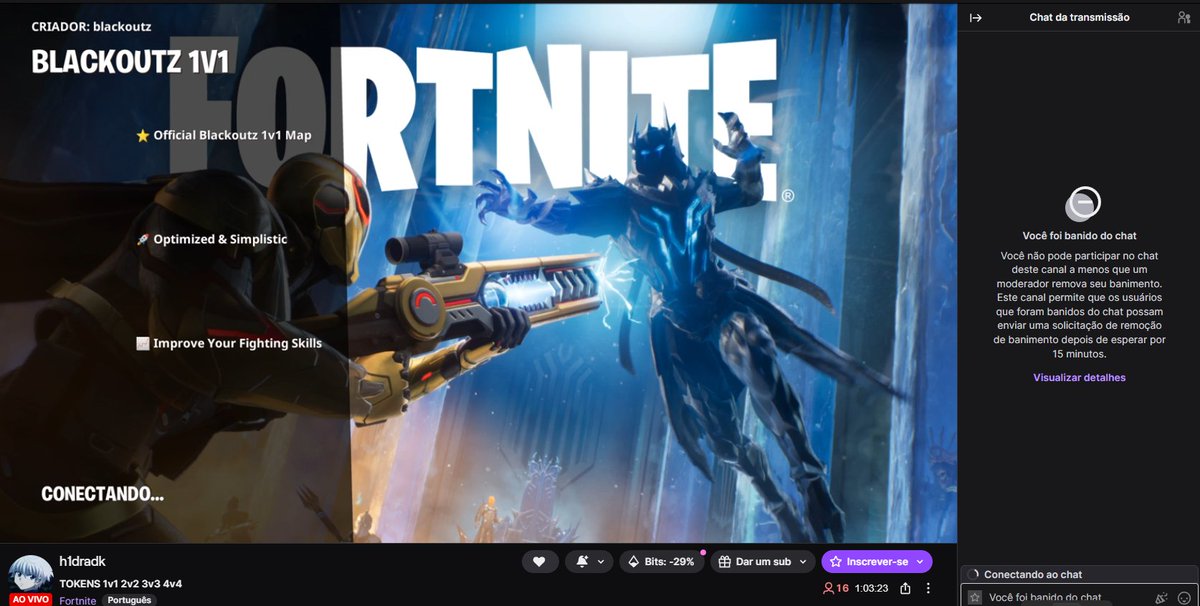Click the Você foi banido do chat heading
Image resolution: width=1200 pixels, height=606 pixels.
(1079, 236)
